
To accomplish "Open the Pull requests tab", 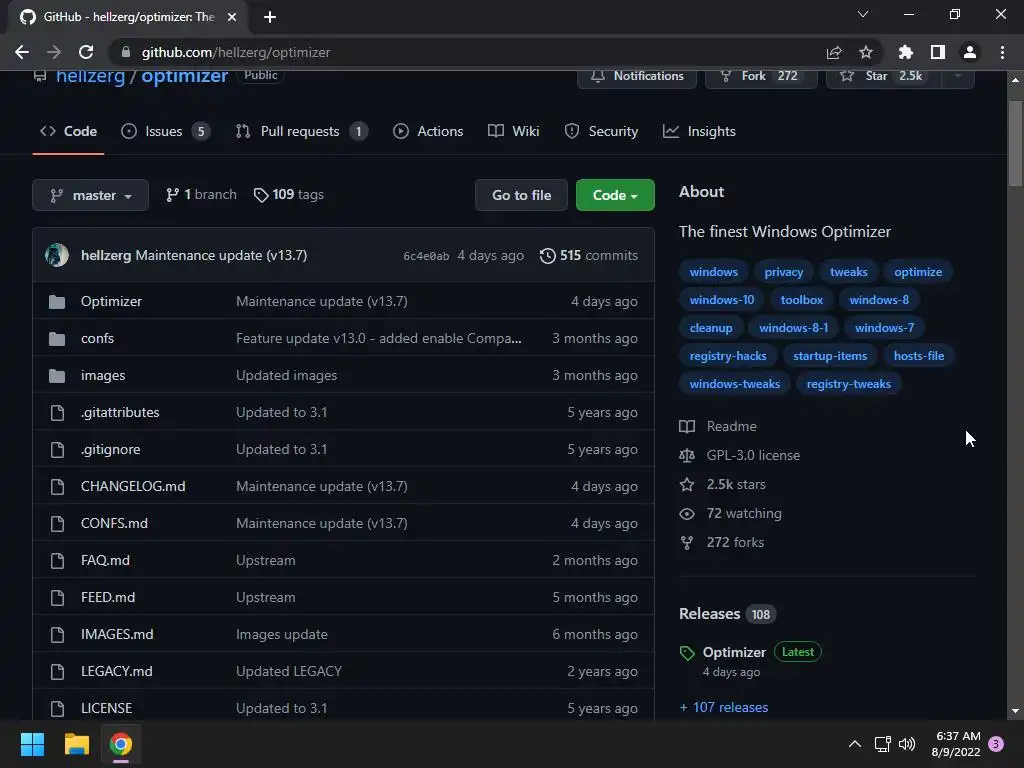I will click(x=302, y=131).
